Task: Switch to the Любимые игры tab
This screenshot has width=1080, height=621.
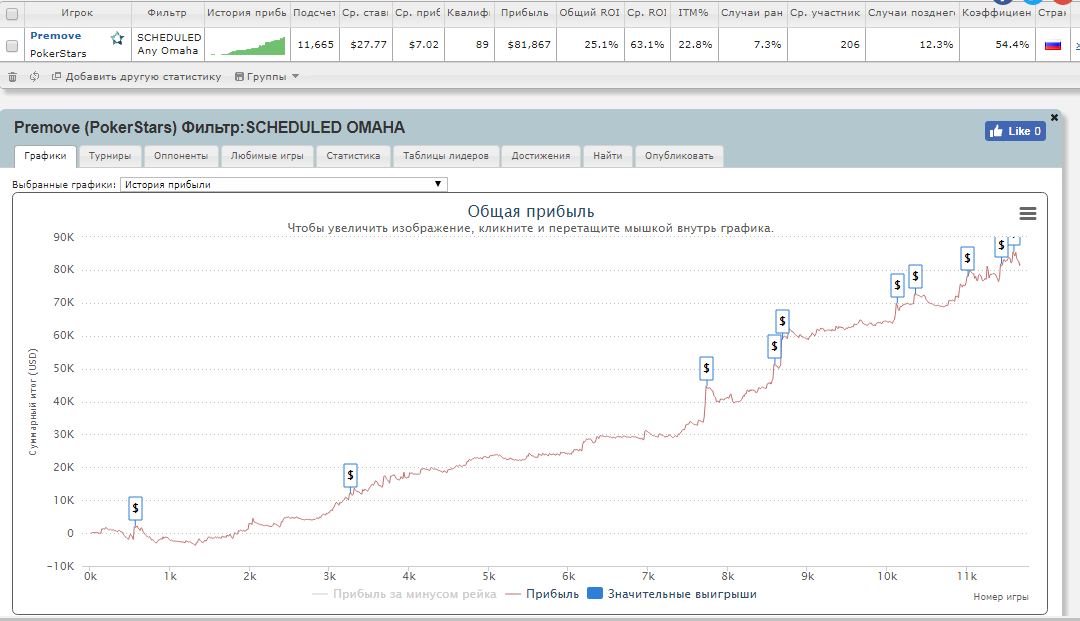Action: [x=267, y=156]
